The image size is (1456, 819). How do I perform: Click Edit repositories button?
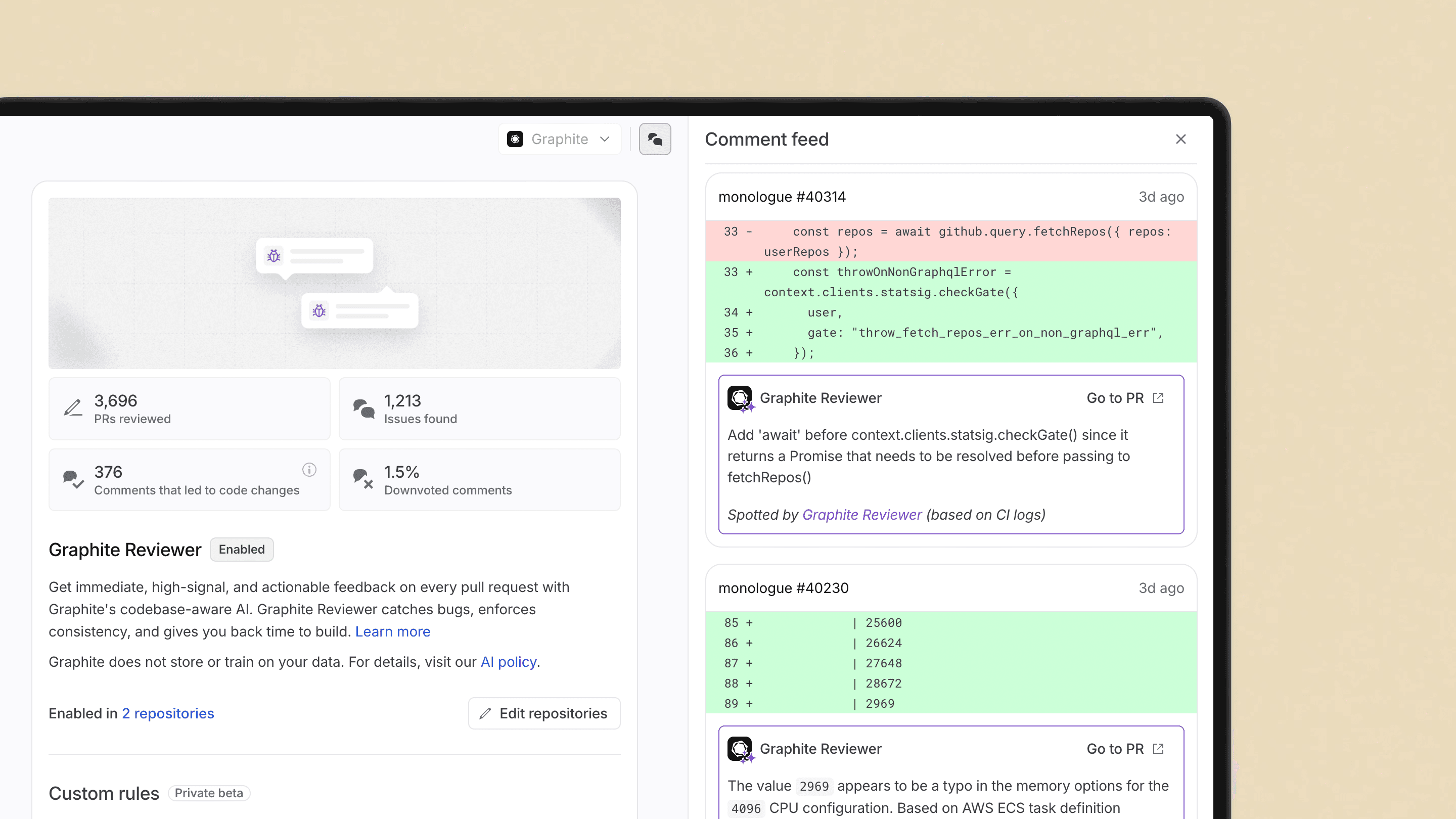click(x=544, y=713)
